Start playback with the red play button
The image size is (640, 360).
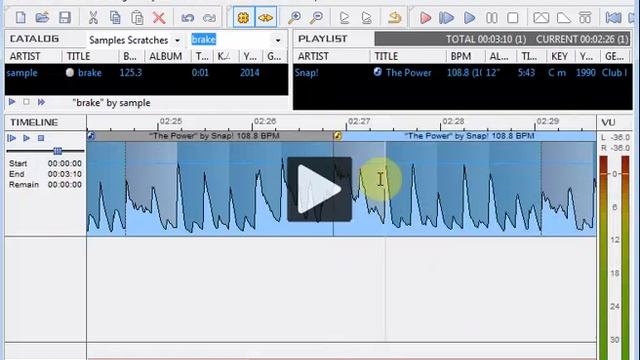pos(425,18)
